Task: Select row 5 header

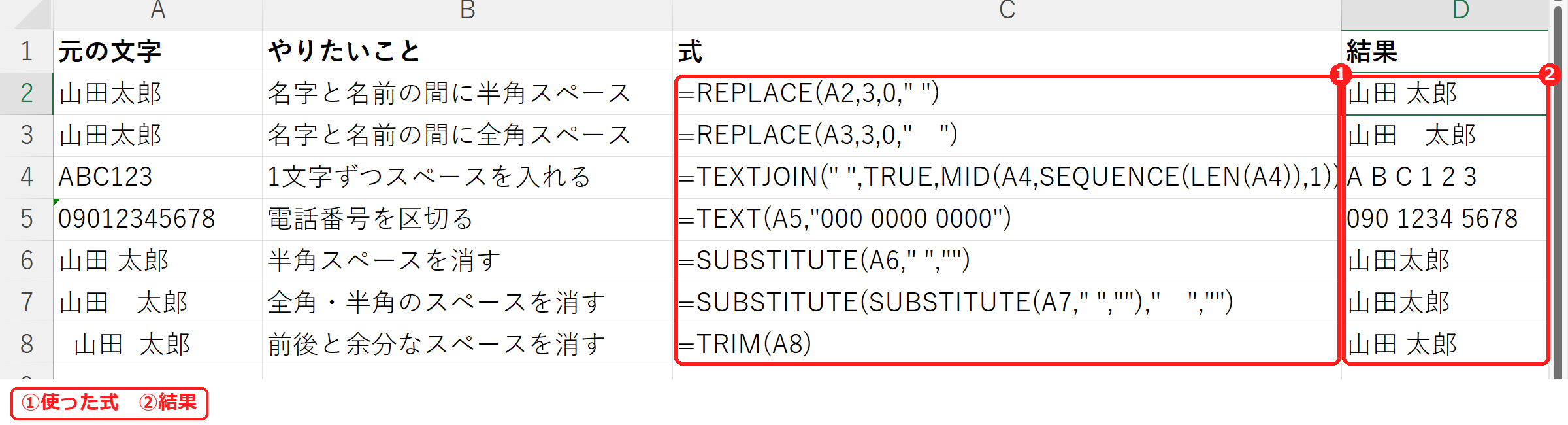Action: coord(26,219)
